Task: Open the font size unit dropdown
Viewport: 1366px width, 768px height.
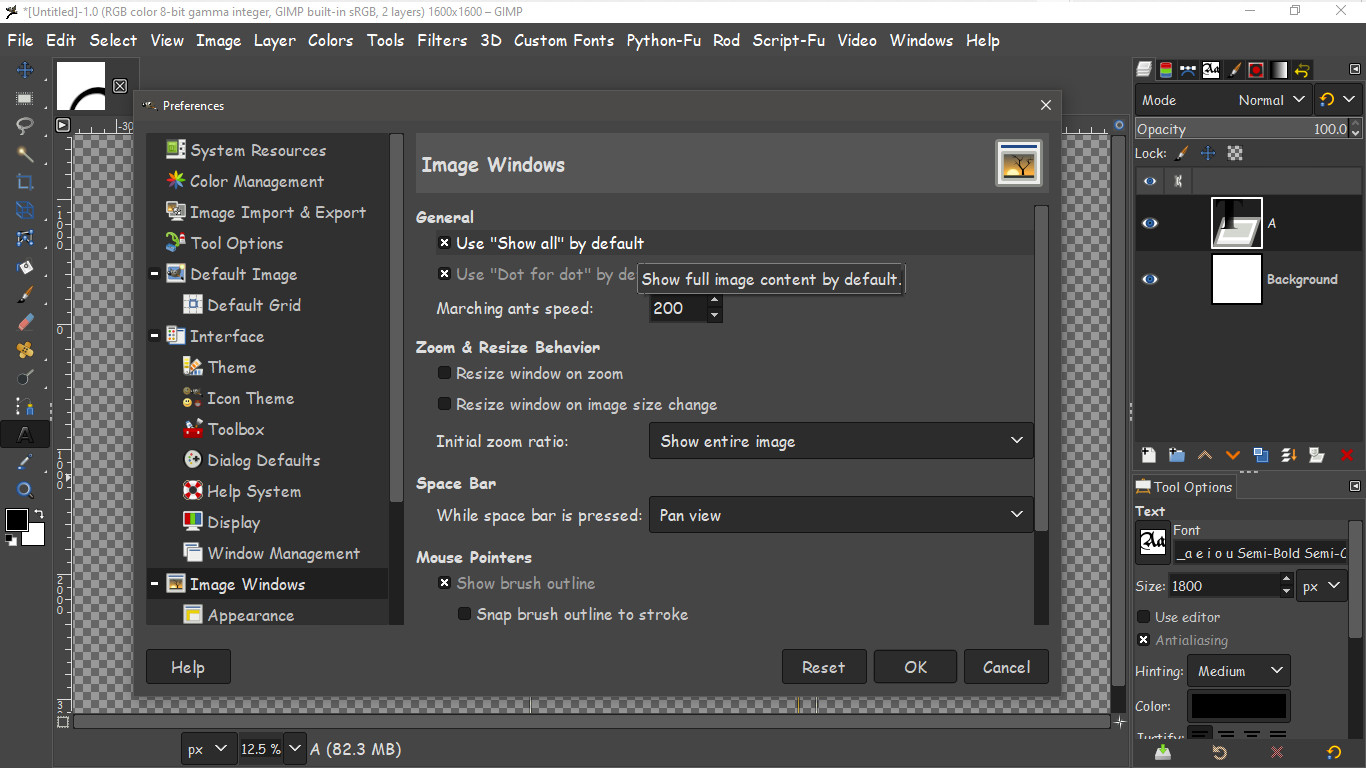Action: 1322,586
